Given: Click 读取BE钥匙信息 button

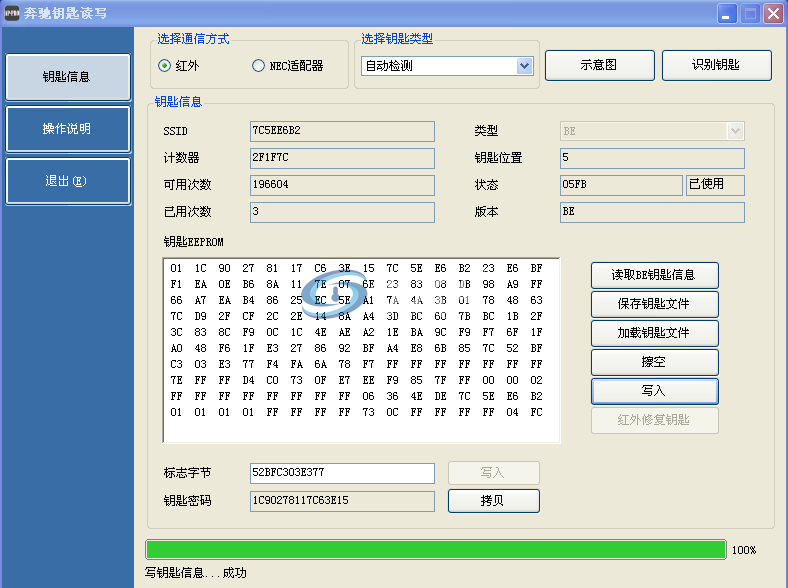Looking at the screenshot, I should click(654, 275).
